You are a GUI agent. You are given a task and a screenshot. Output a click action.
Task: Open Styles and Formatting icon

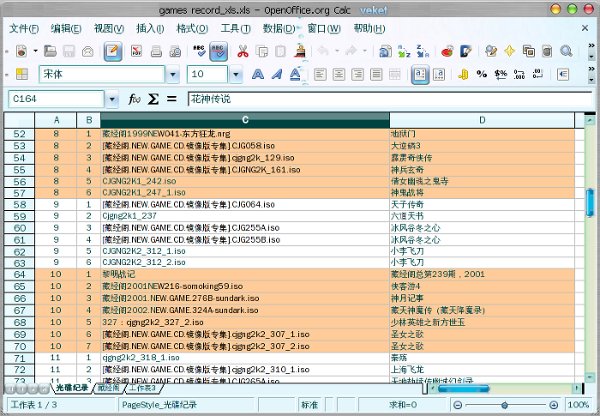(21, 74)
